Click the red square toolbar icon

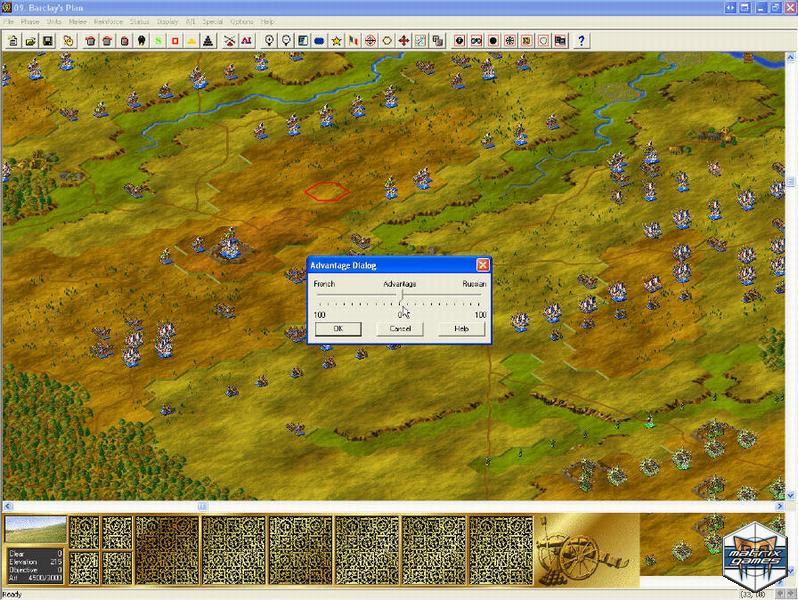(175, 41)
